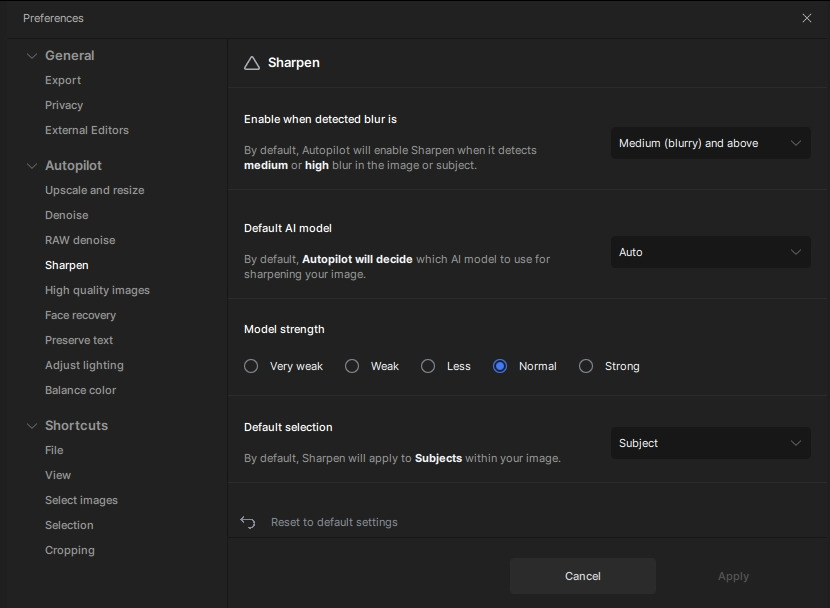Click the reset arrow icon
830x608 pixels.
(248, 522)
